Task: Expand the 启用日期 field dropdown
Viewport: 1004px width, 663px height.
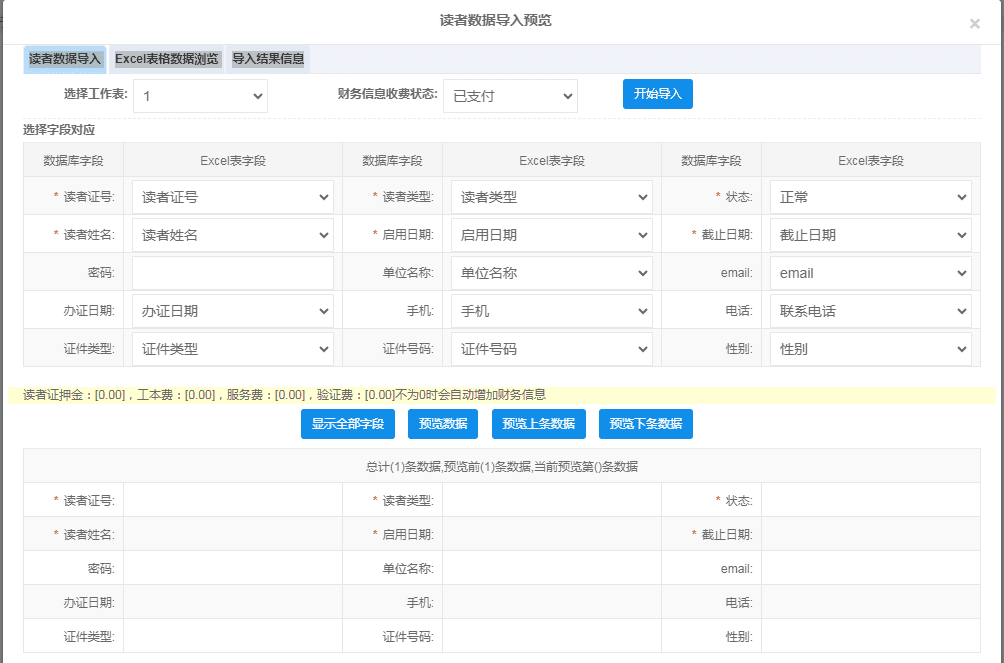Action: point(552,235)
